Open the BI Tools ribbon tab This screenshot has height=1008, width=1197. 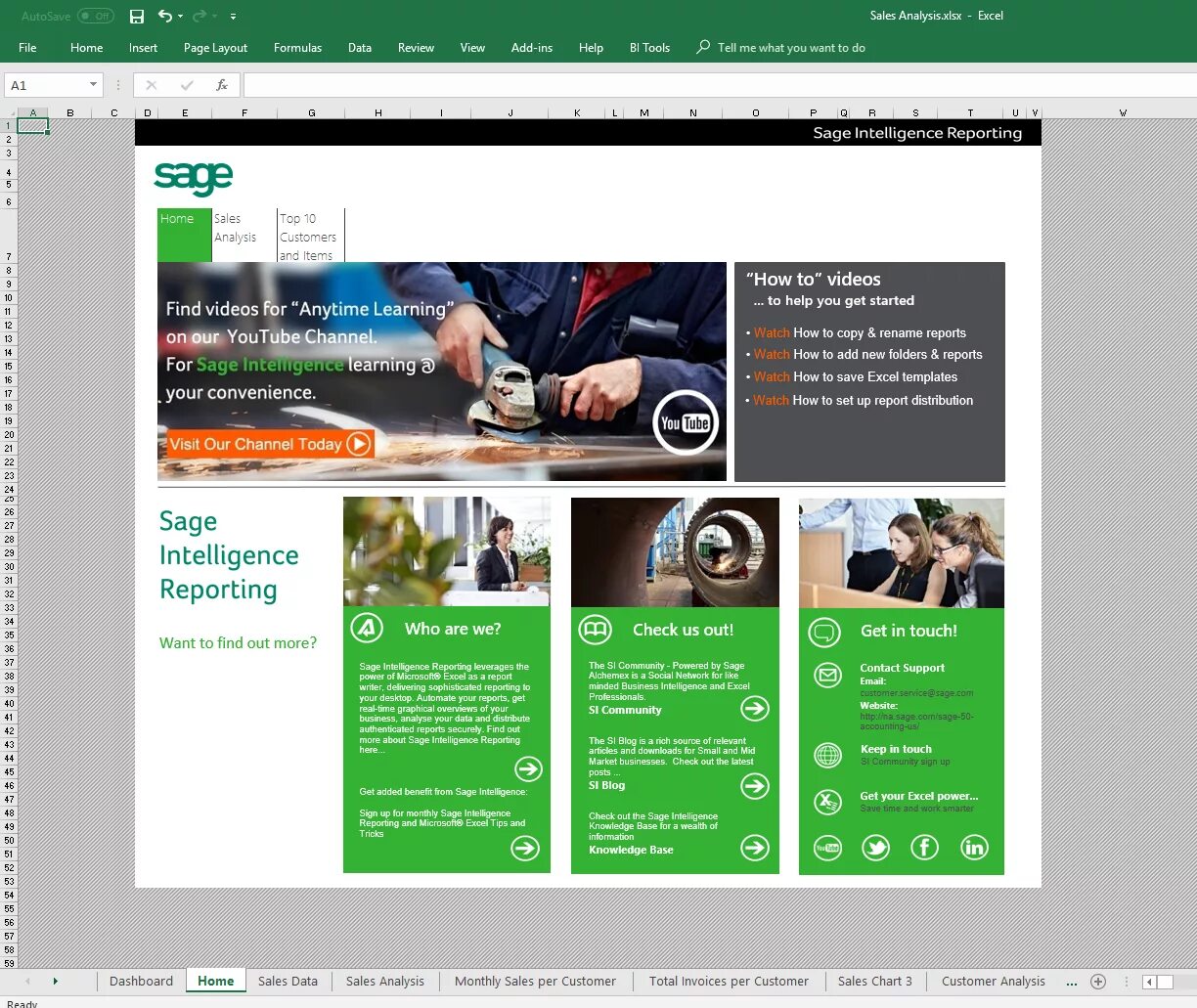click(x=649, y=47)
